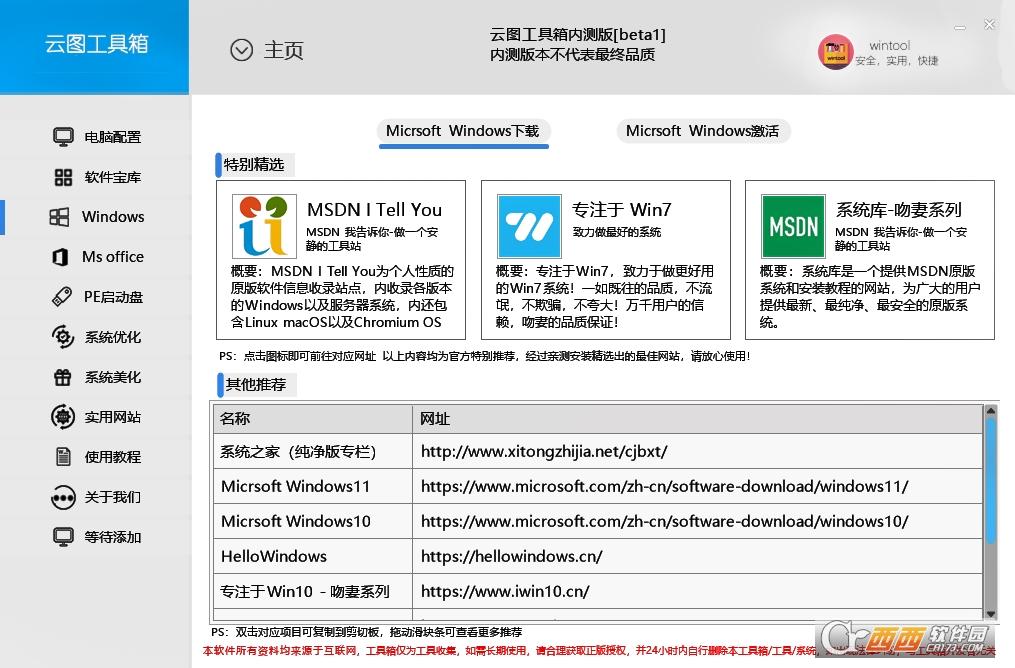The height and width of the screenshot is (668, 1015).
Task: Minimize the 云图工具箱 window
Action: 960,27
